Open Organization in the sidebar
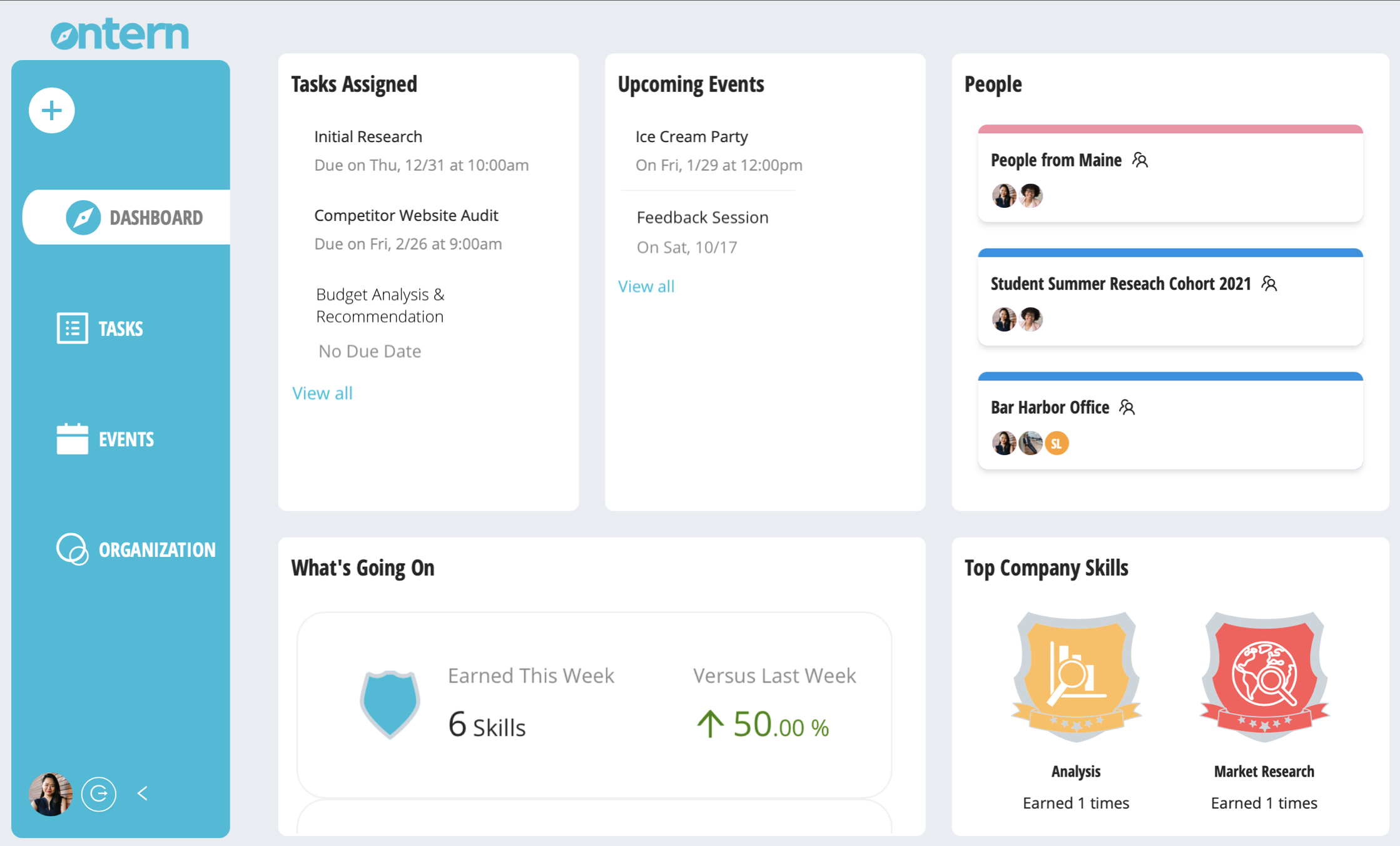The height and width of the screenshot is (846, 1400). pyautogui.click(x=136, y=549)
